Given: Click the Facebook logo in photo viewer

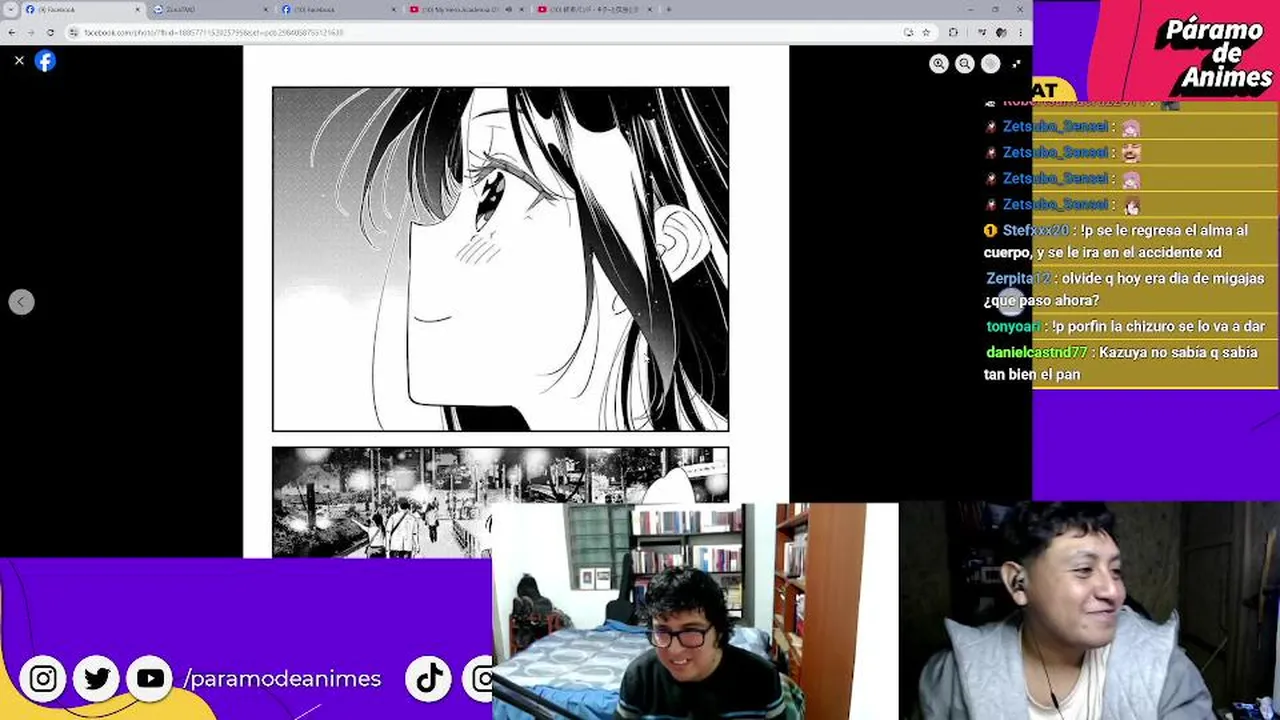Looking at the screenshot, I should (x=45, y=61).
